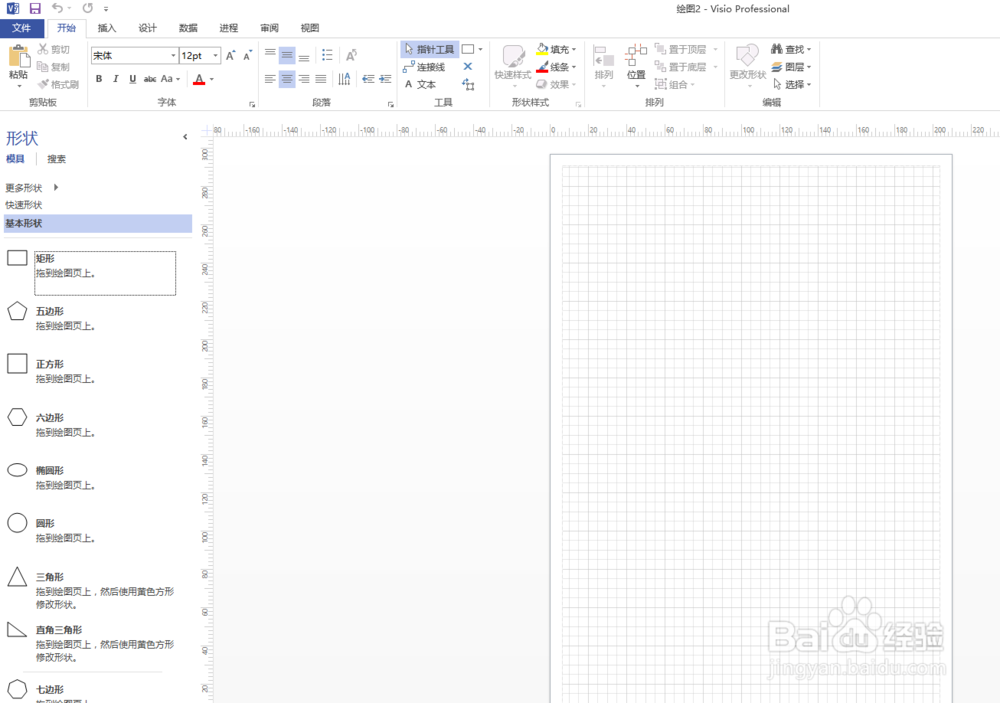Open the 效果 effects dropdown
Image resolution: width=1000 pixels, height=703 pixels.
click(556, 84)
